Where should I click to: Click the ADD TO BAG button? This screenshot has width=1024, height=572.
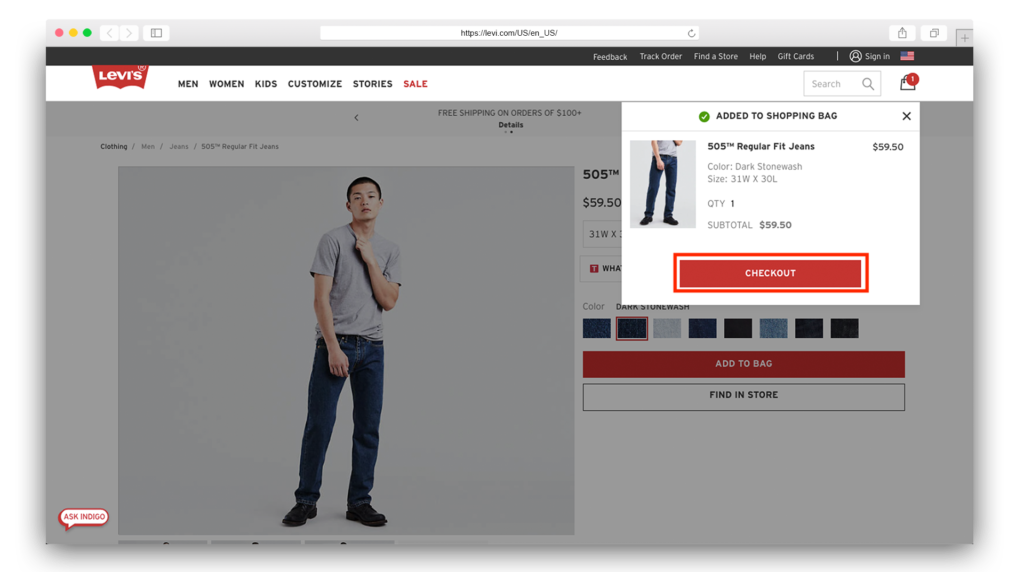pos(744,364)
